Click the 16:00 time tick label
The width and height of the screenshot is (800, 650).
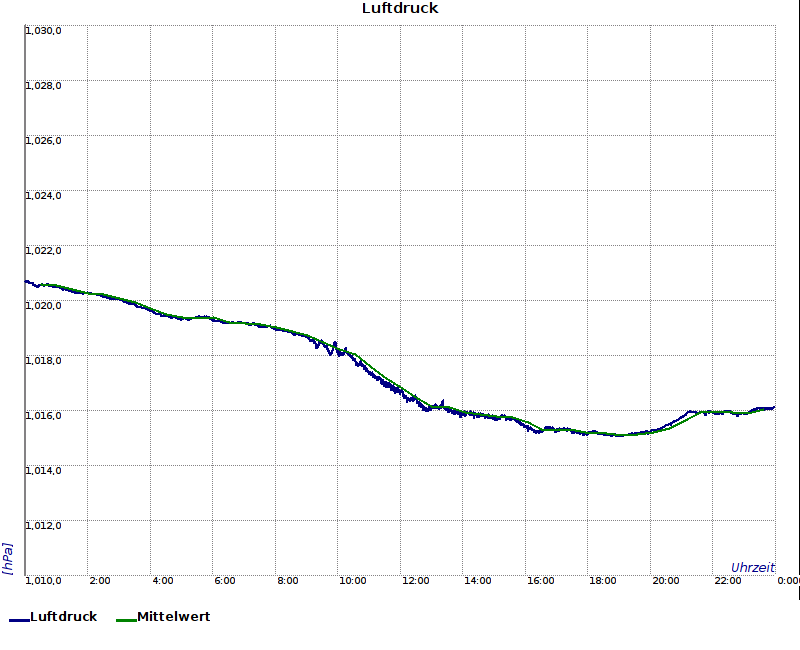click(x=540, y=581)
